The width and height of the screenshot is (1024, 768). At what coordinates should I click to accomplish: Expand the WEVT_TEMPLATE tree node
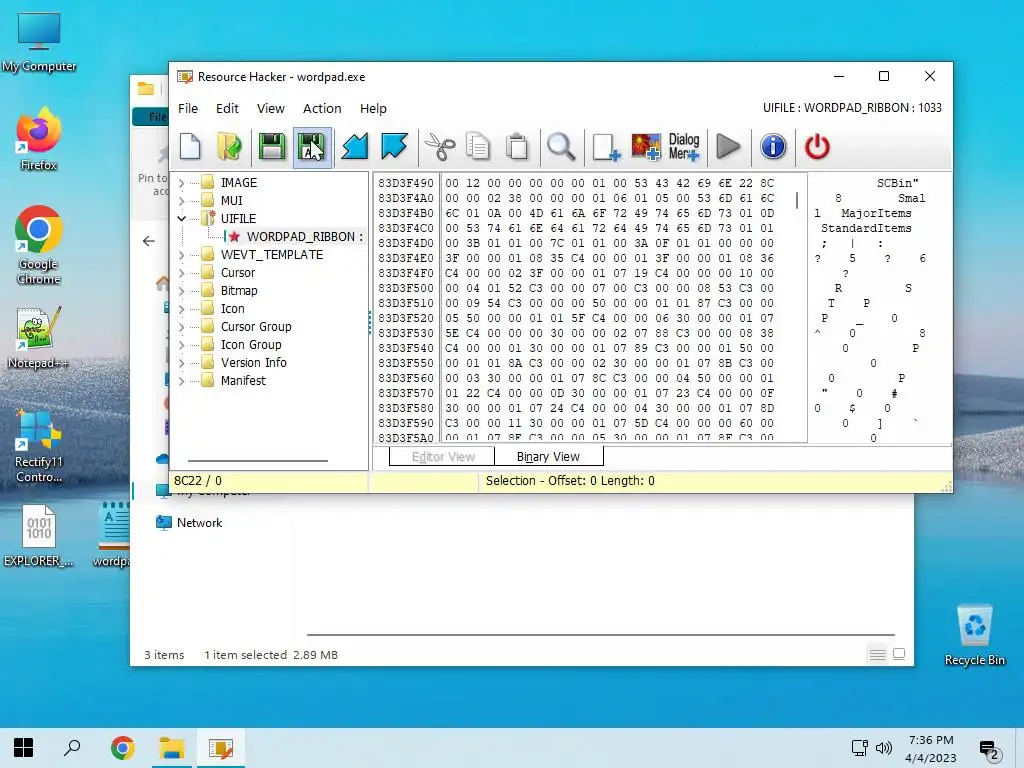point(182,255)
